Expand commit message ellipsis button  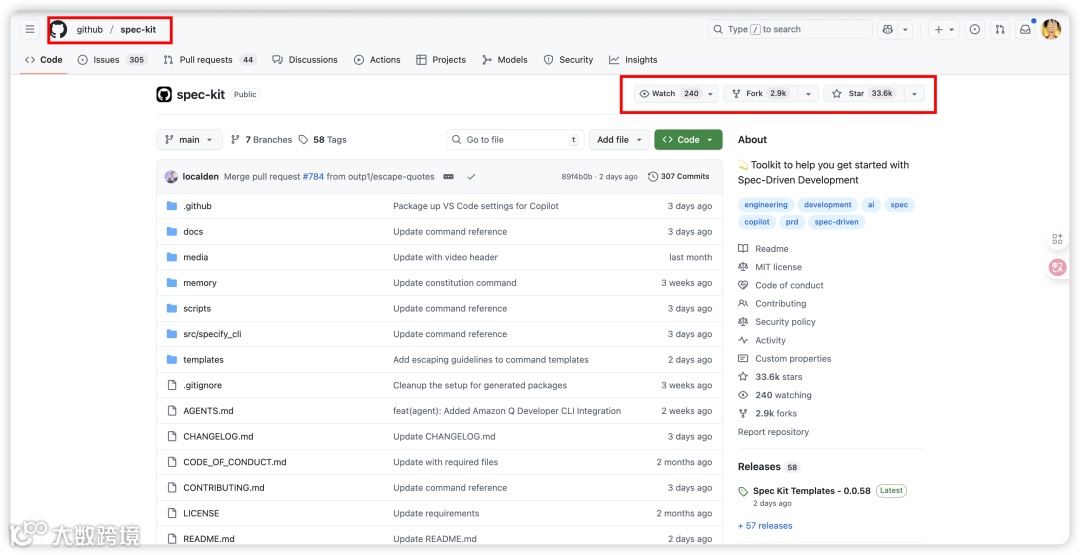coord(448,177)
